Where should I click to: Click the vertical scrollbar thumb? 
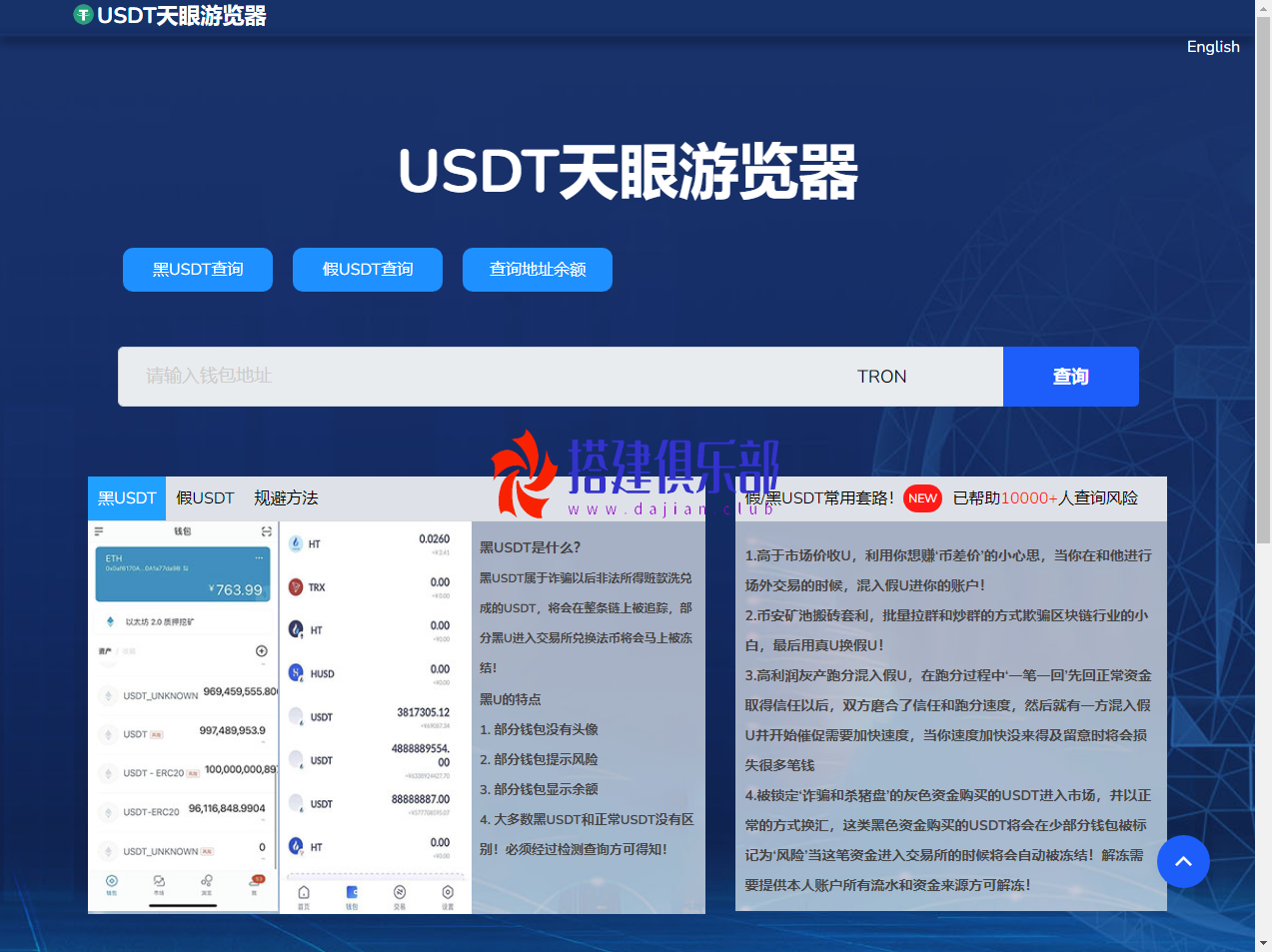tap(1264, 281)
